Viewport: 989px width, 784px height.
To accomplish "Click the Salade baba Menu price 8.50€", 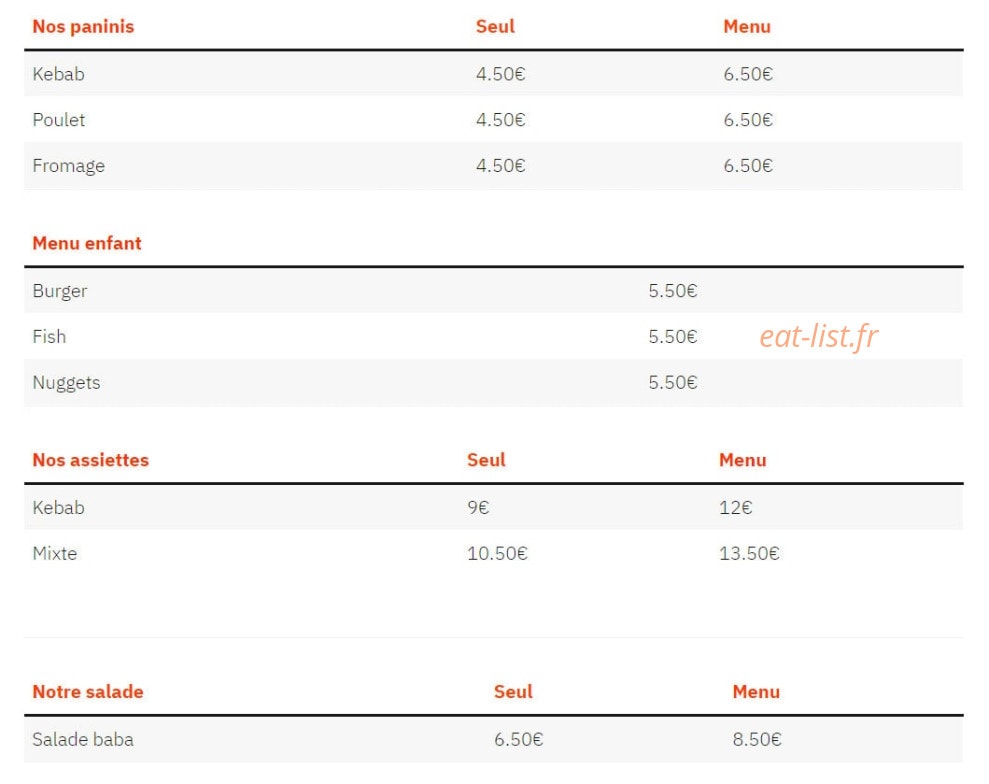I will click(757, 739).
